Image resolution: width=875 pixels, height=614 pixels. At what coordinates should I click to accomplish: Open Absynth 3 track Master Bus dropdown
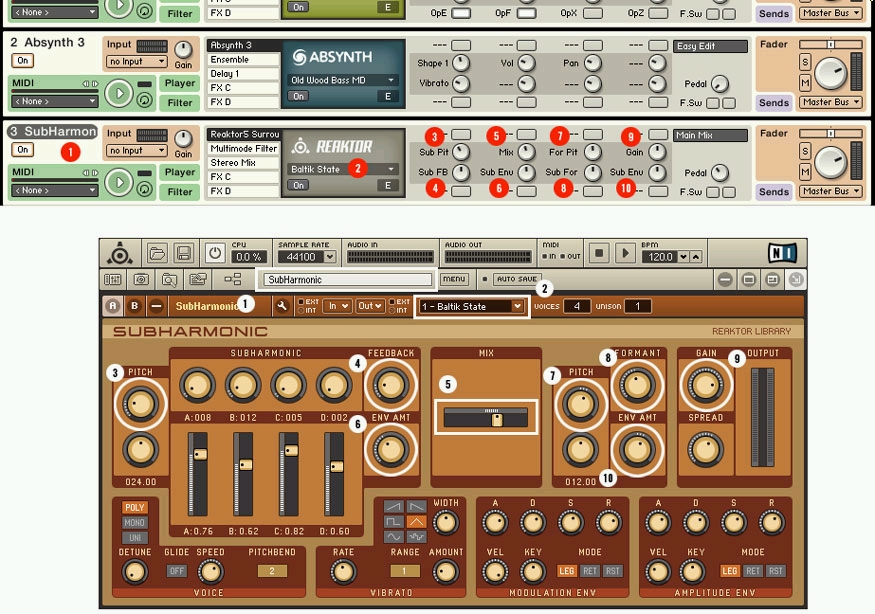click(830, 102)
